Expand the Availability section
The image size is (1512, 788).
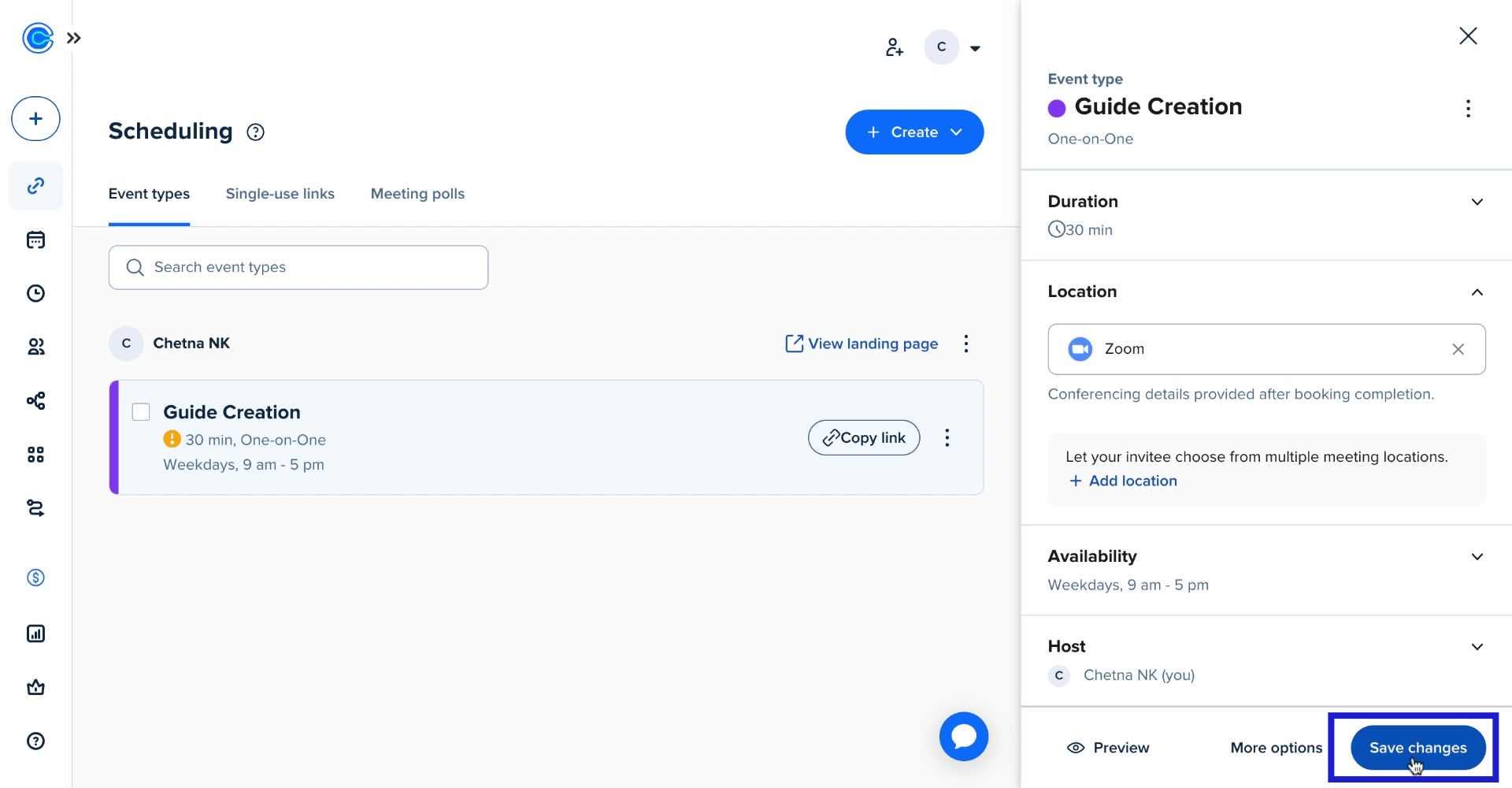1477,556
